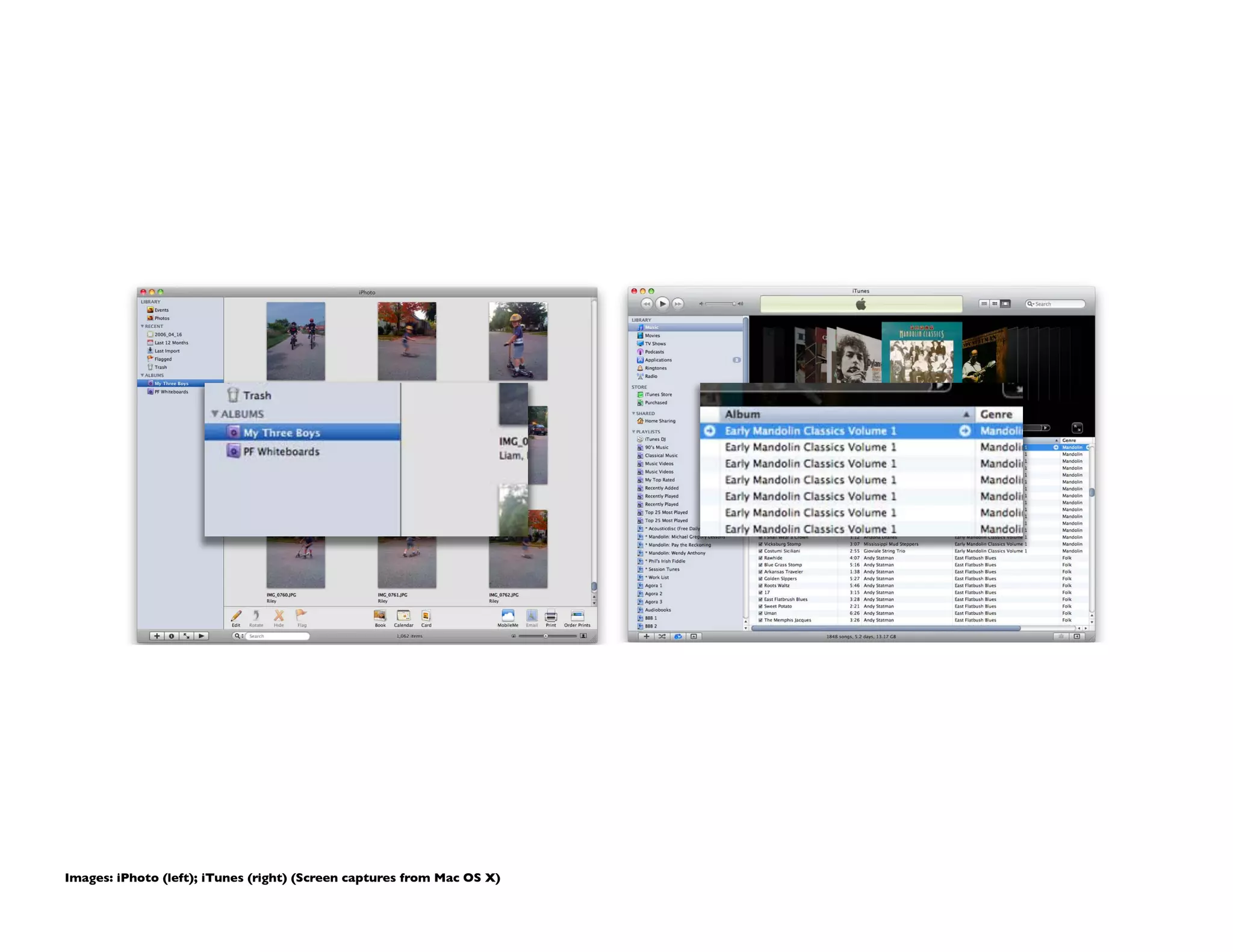
Task: Select Events in iPhoto library
Action: coord(158,310)
